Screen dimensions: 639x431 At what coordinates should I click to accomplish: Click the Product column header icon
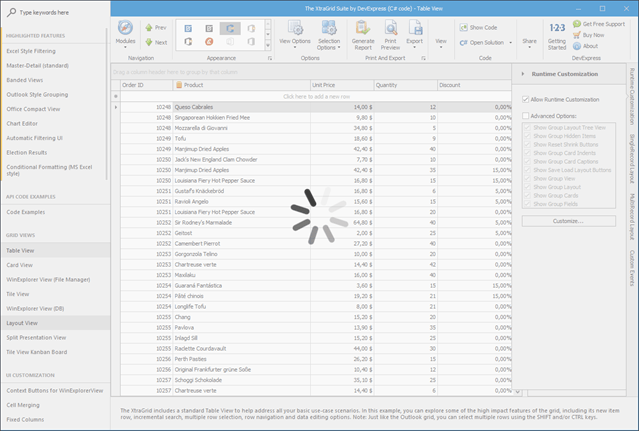click(x=179, y=85)
